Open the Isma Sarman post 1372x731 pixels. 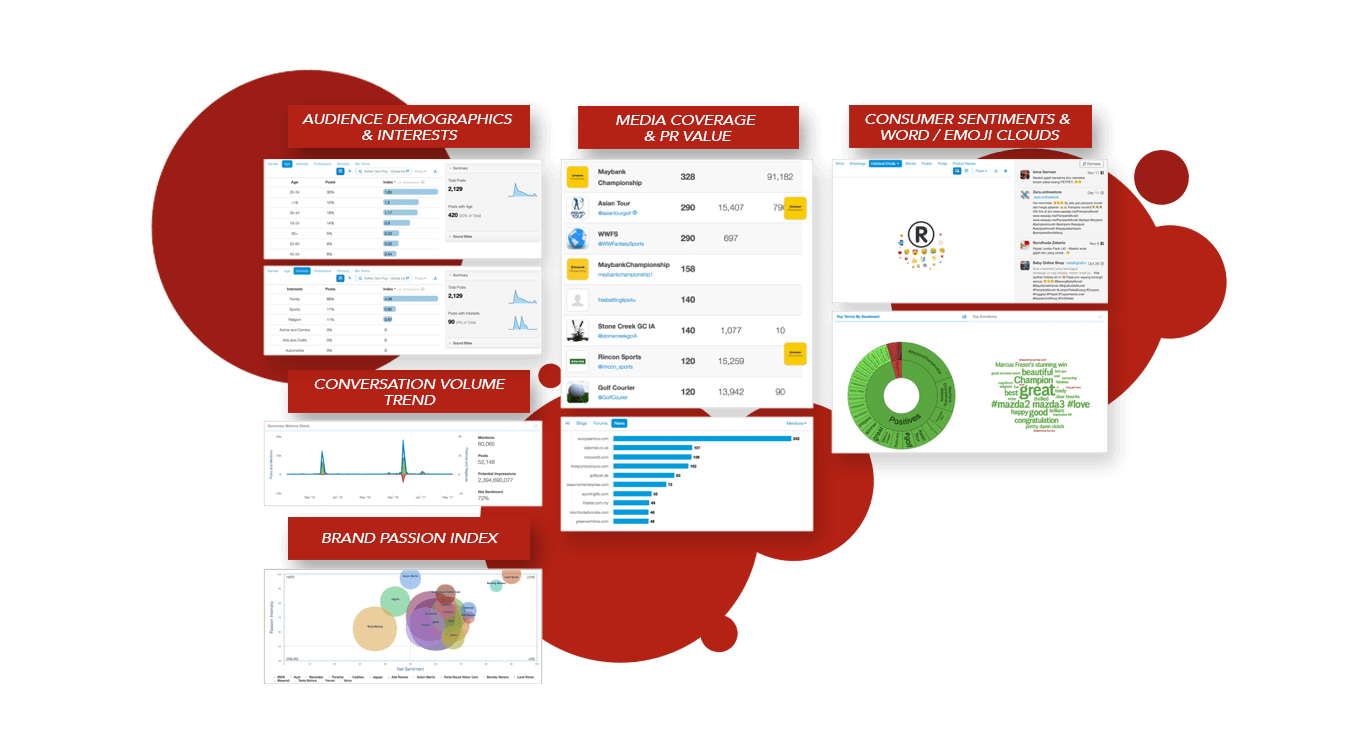pyautogui.click(x=1061, y=177)
